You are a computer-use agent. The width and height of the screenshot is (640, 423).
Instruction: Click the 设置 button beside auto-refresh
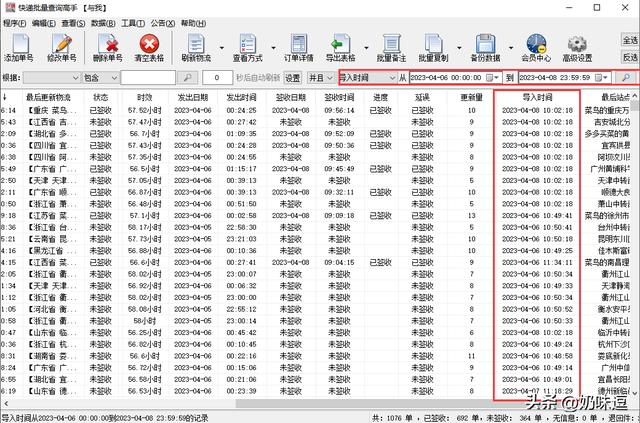[291, 77]
